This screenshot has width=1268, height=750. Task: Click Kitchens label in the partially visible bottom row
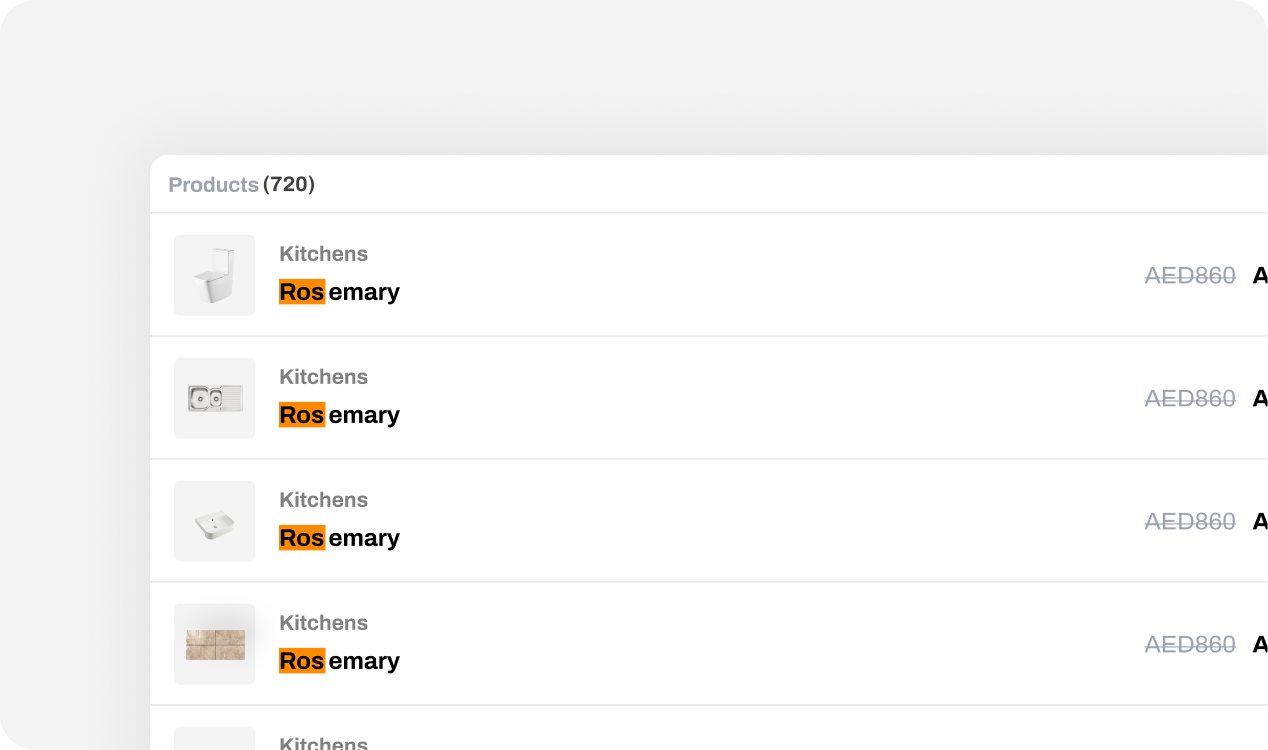tap(323, 743)
